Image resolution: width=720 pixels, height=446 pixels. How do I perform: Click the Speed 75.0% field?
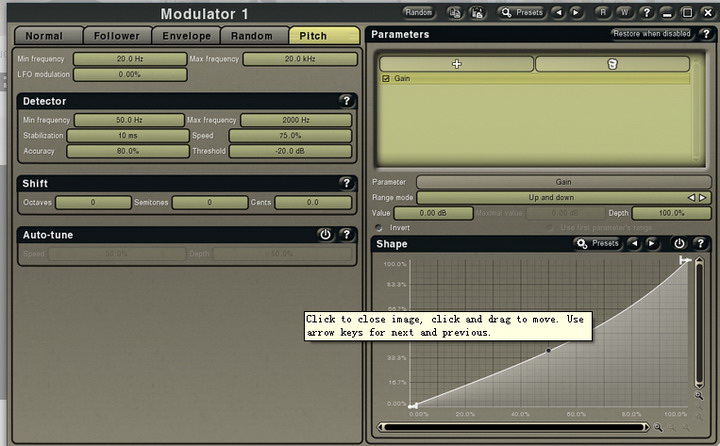pyautogui.click(x=290, y=135)
